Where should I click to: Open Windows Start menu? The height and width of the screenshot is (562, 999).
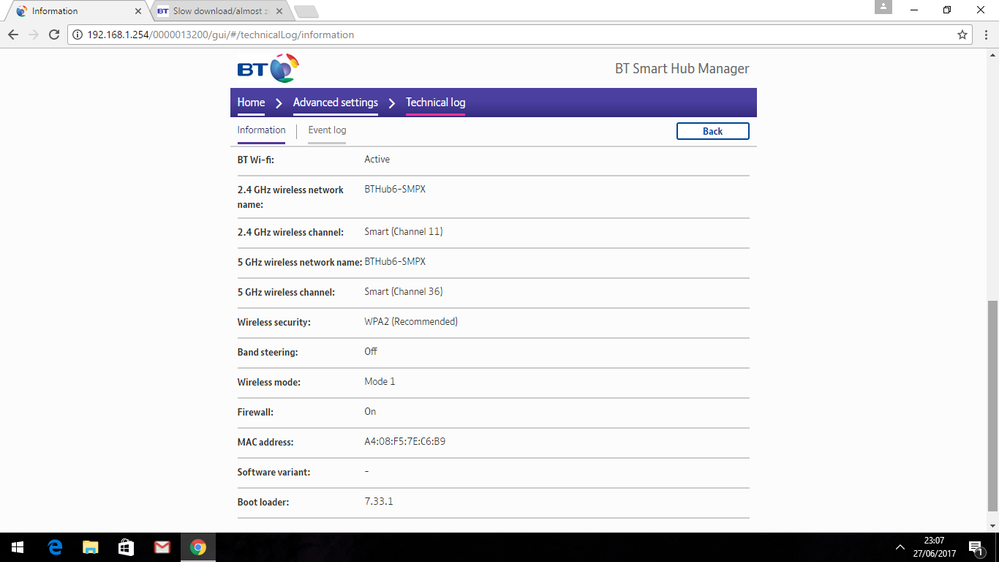(x=17, y=547)
